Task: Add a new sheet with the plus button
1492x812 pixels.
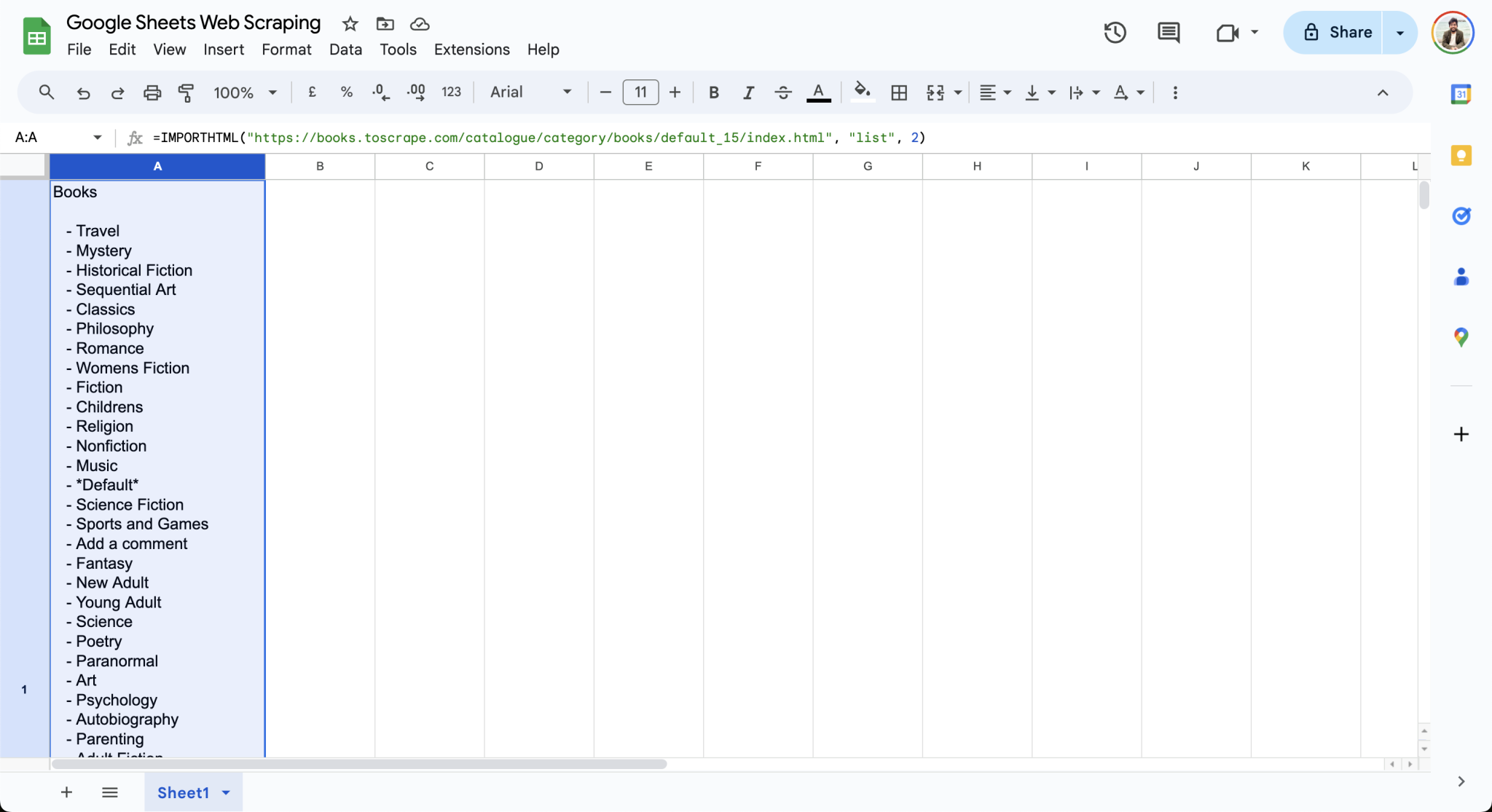Action: 66,792
